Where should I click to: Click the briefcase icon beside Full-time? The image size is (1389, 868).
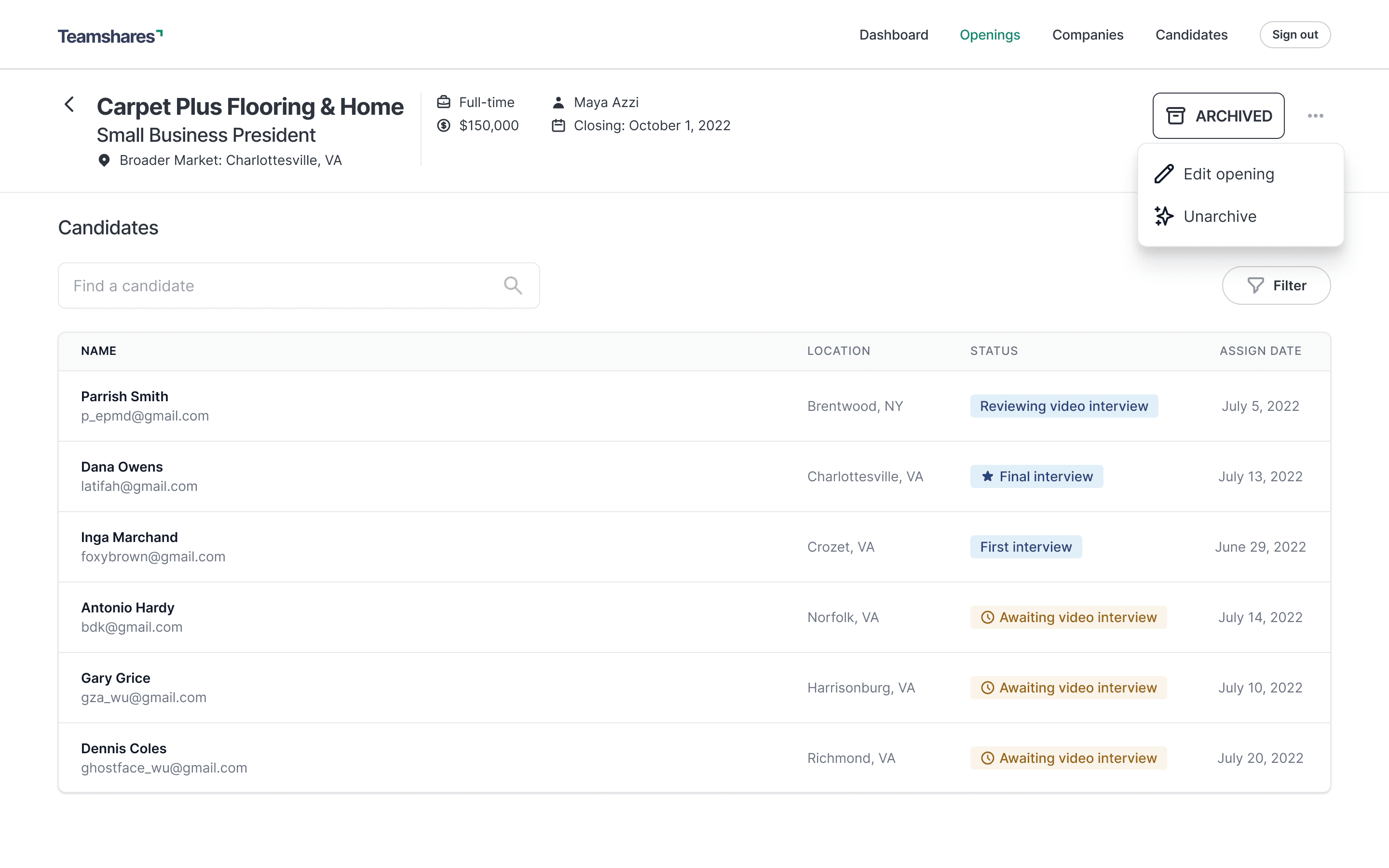point(443,102)
